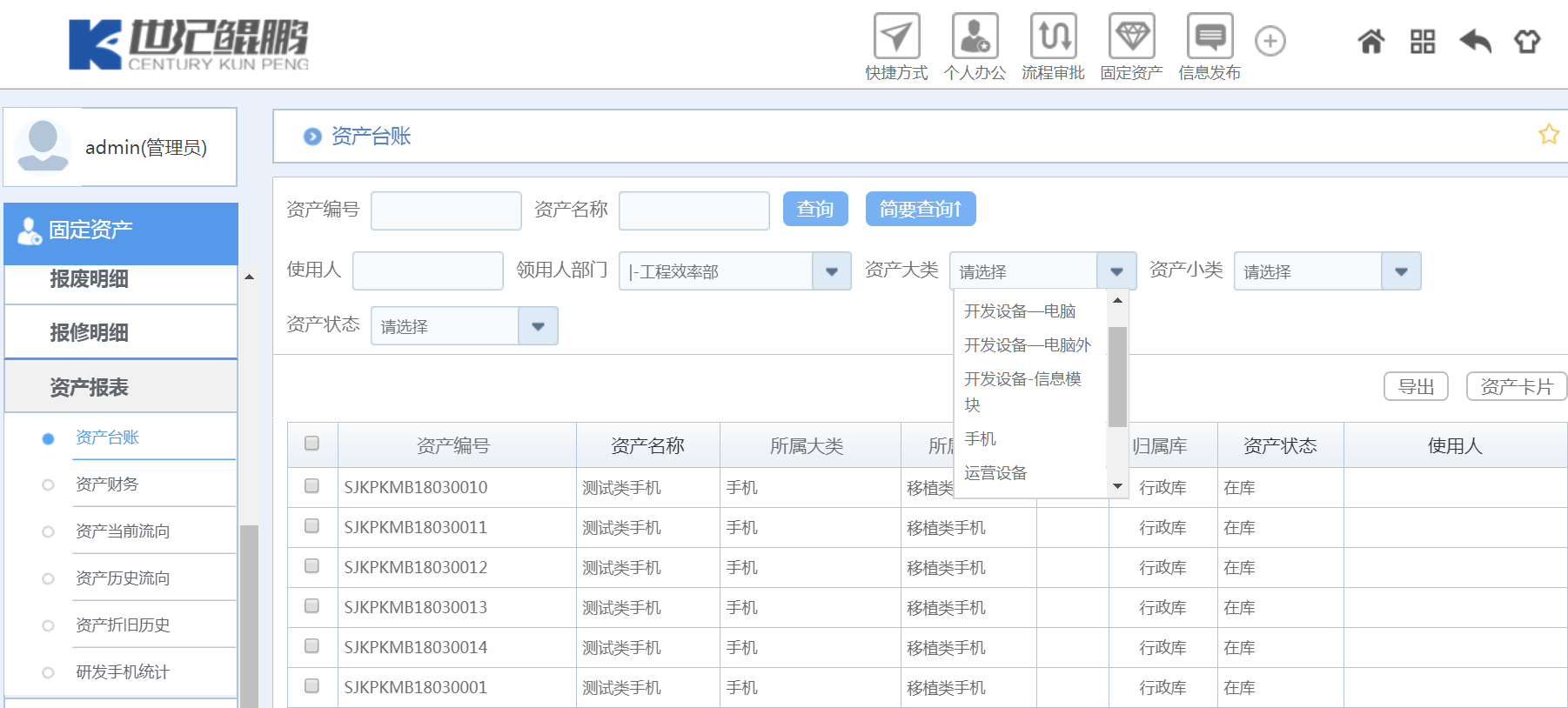
Task: Click the 查询 search button
Action: tap(815, 209)
